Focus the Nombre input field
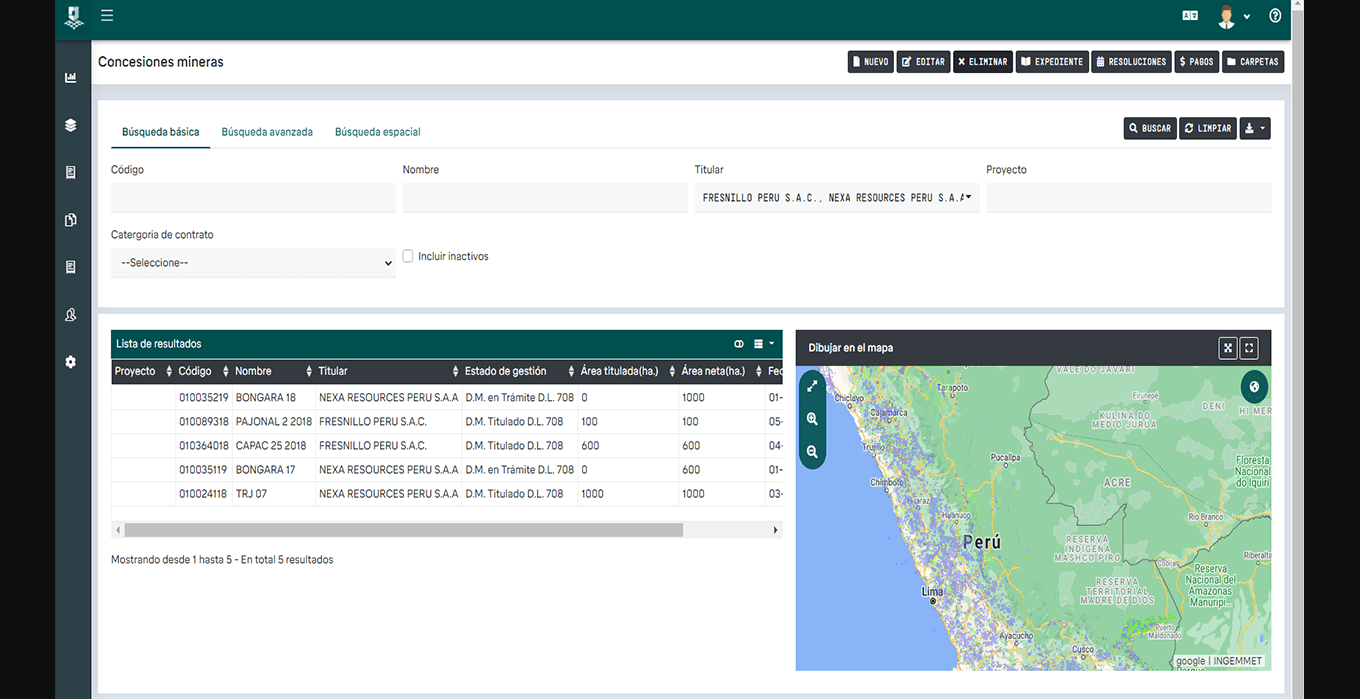Viewport: 1360px width, 699px height. point(545,198)
